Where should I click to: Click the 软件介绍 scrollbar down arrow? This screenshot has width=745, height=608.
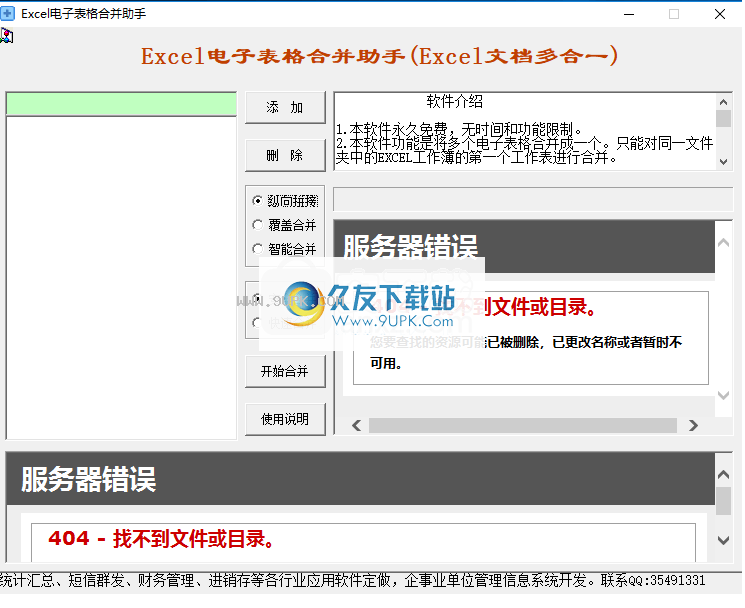tap(723, 162)
